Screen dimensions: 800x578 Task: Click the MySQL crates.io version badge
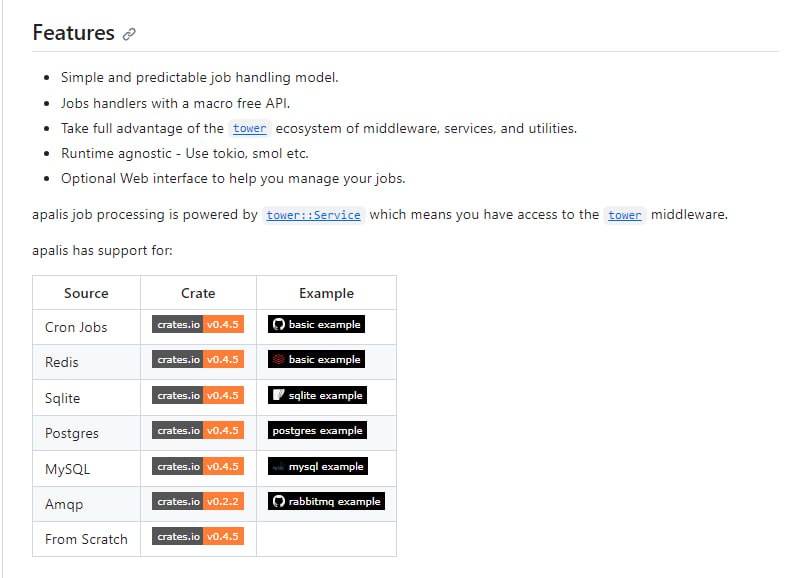(x=198, y=466)
